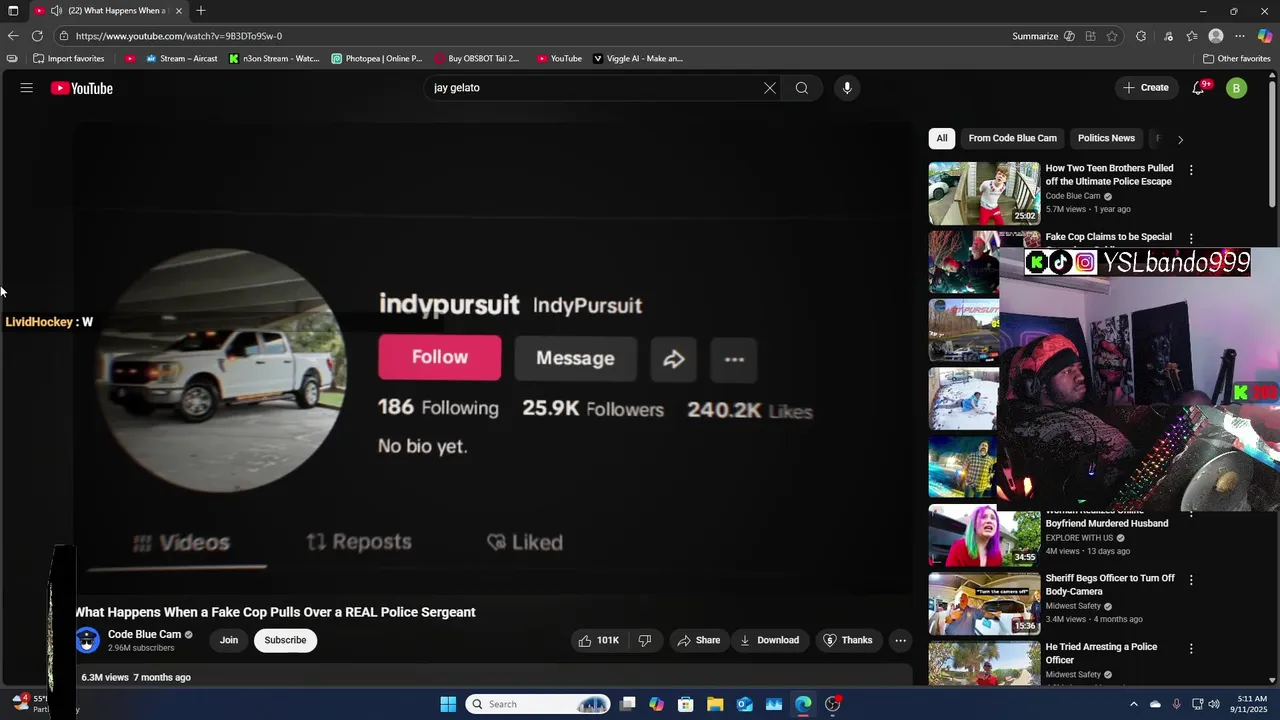Open File Explorer from taskbar
This screenshot has width=1280, height=720.
tap(715, 704)
